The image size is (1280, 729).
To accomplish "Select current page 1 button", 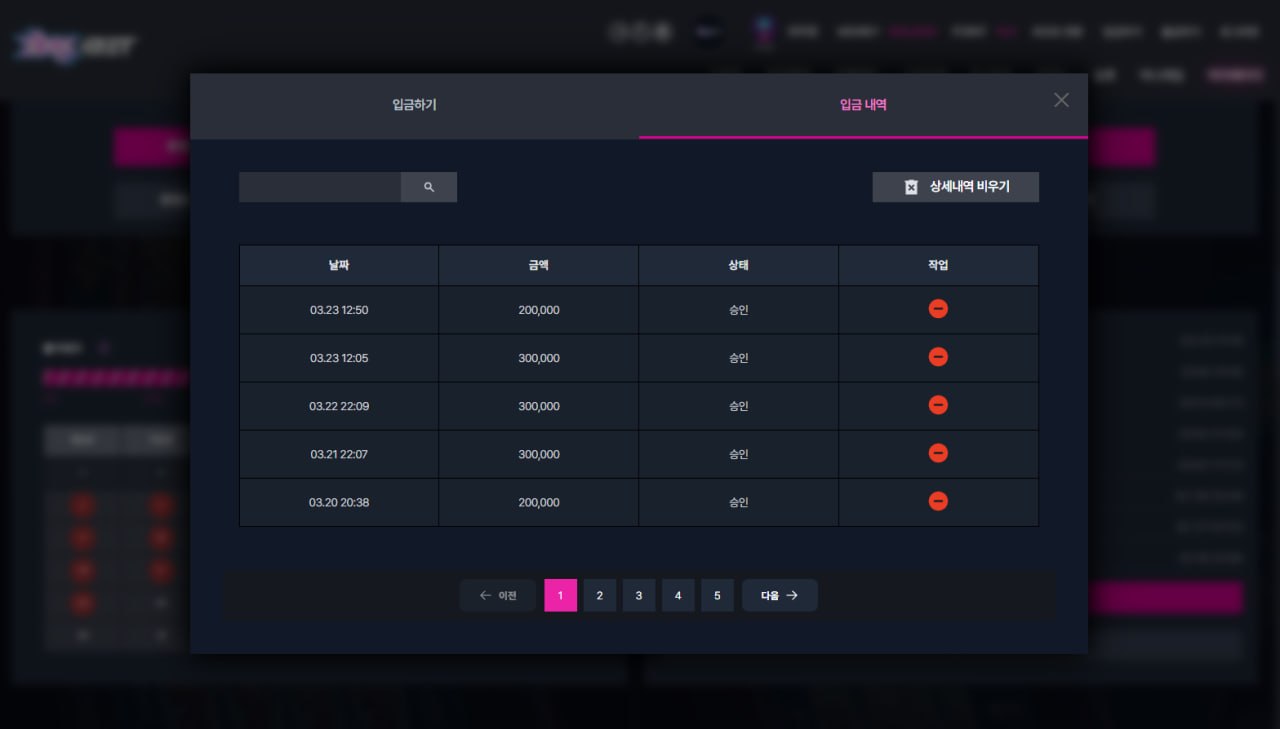I will (561, 595).
